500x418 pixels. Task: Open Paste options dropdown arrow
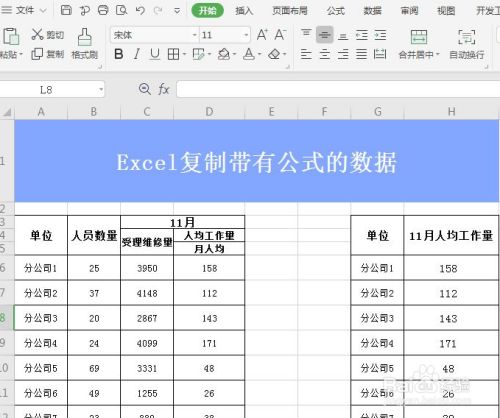21,54
